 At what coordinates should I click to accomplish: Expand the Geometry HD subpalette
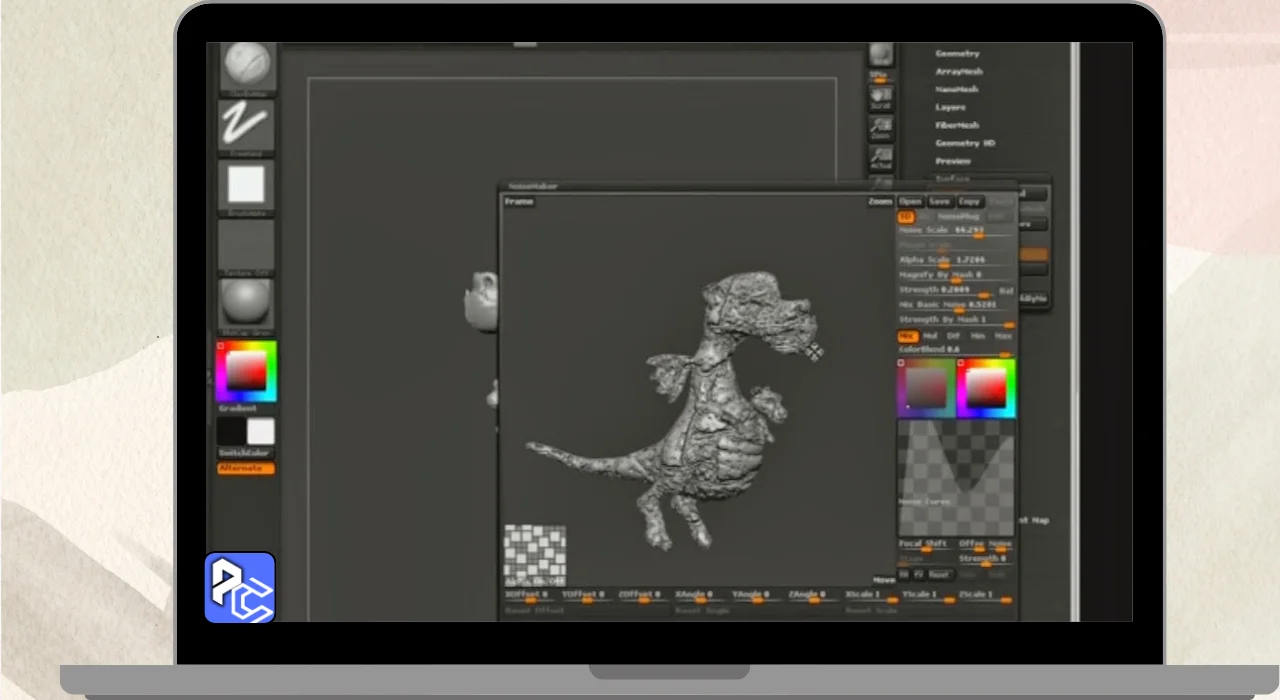point(965,143)
